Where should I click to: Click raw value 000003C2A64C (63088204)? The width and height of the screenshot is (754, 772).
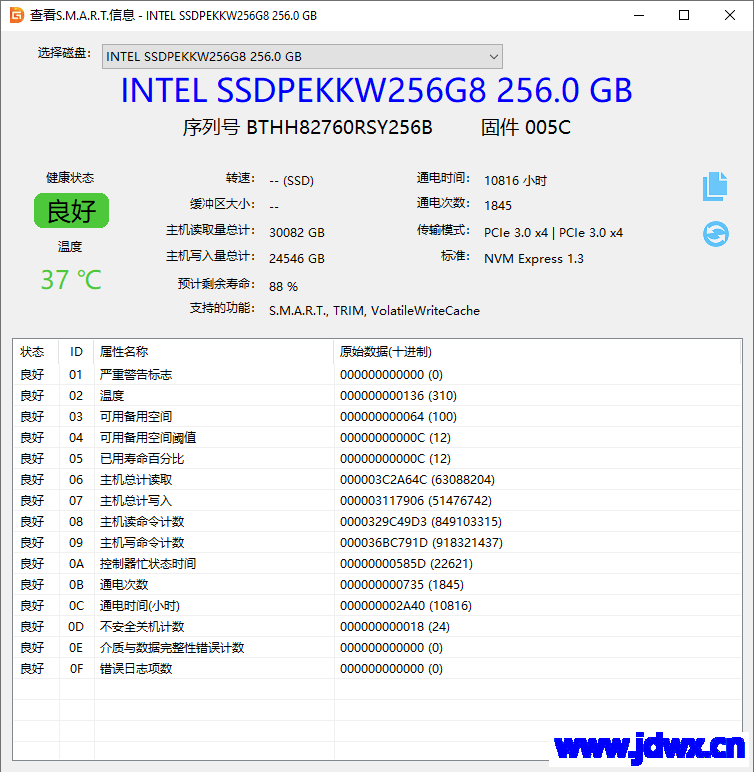(417, 480)
